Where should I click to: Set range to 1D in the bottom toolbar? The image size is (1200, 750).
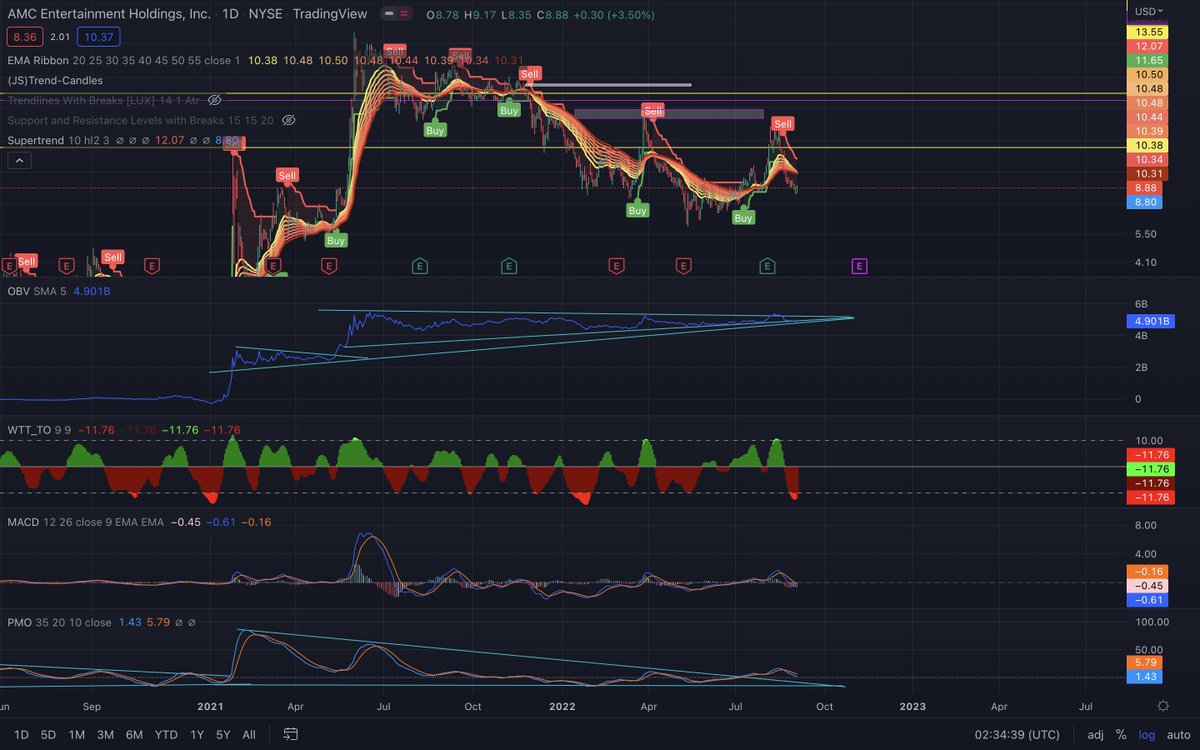pos(21,734)
